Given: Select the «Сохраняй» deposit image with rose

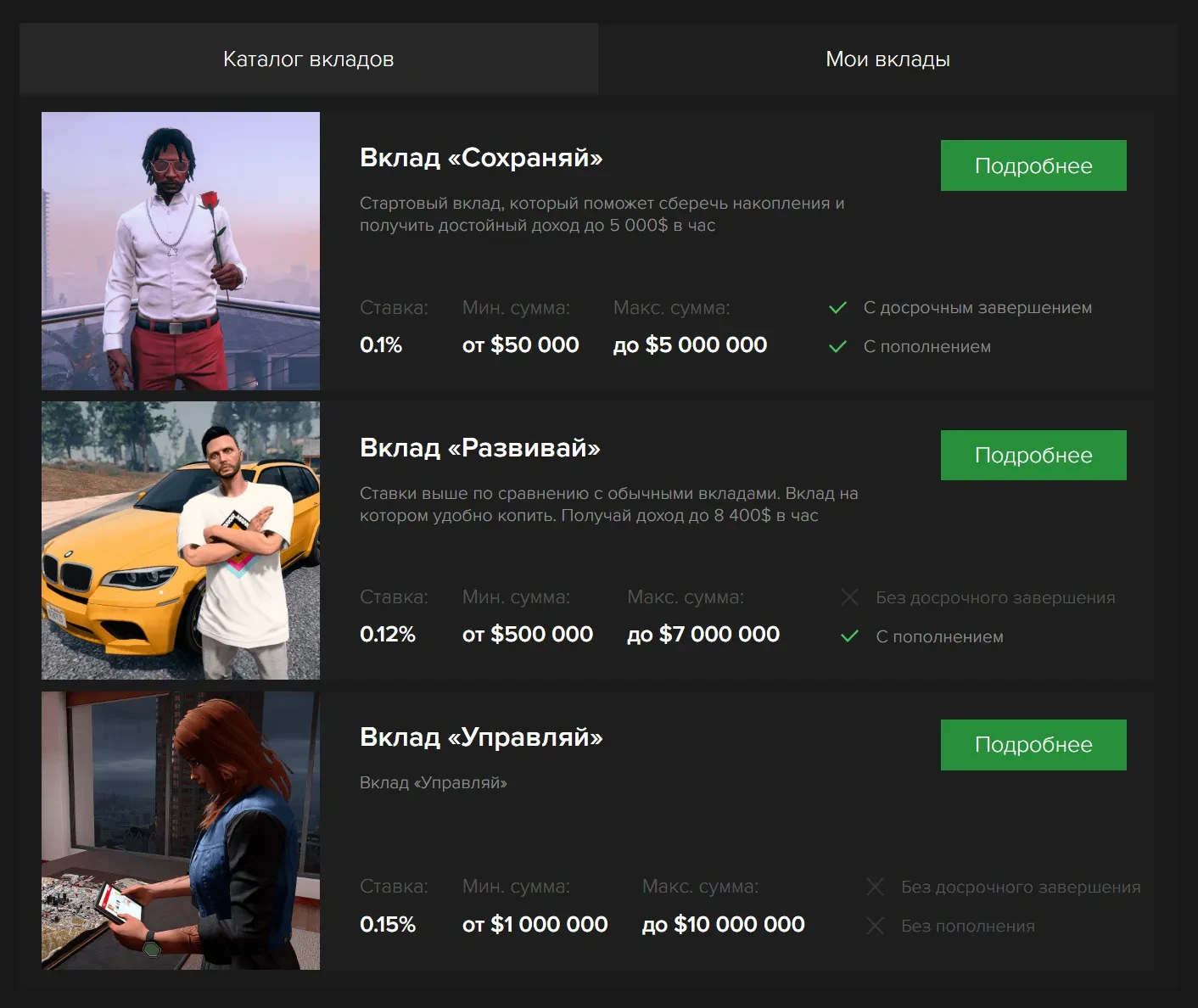Looking at the screenshot, I should pyautogui.click(x=181, y=251).
